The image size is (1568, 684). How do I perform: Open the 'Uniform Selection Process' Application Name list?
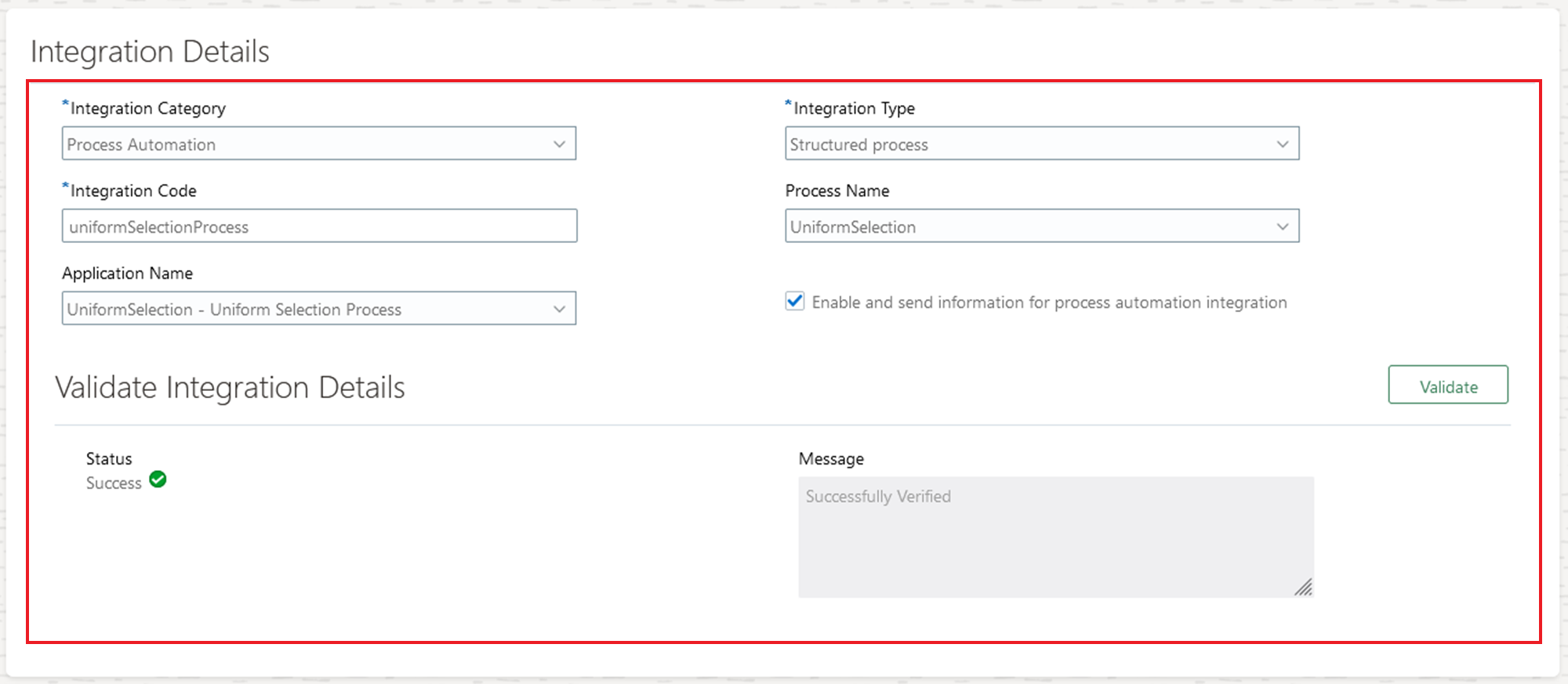(306, 309)
